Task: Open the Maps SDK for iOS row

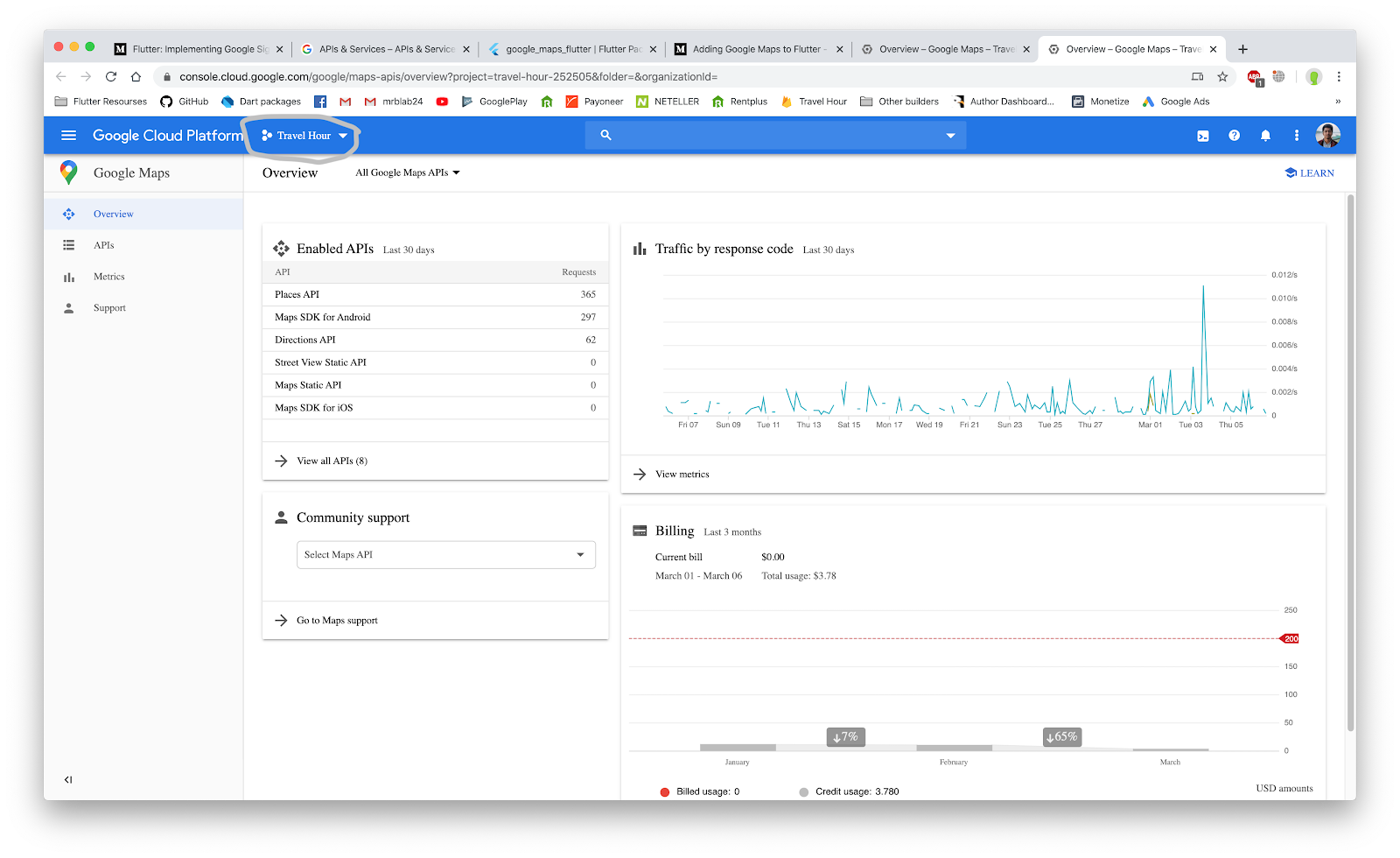Action: click(435, 409)
